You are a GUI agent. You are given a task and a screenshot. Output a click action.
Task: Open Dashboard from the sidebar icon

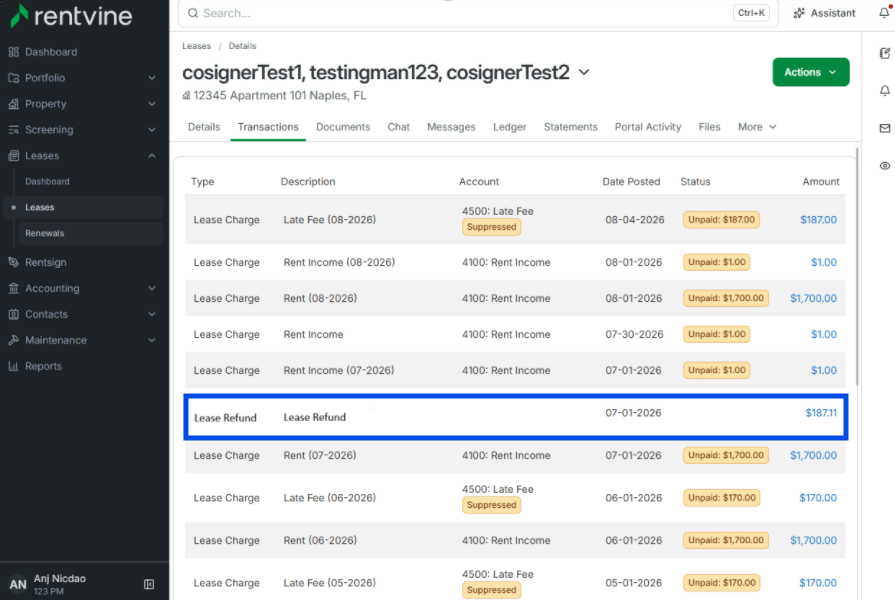(x=14, y=52)
